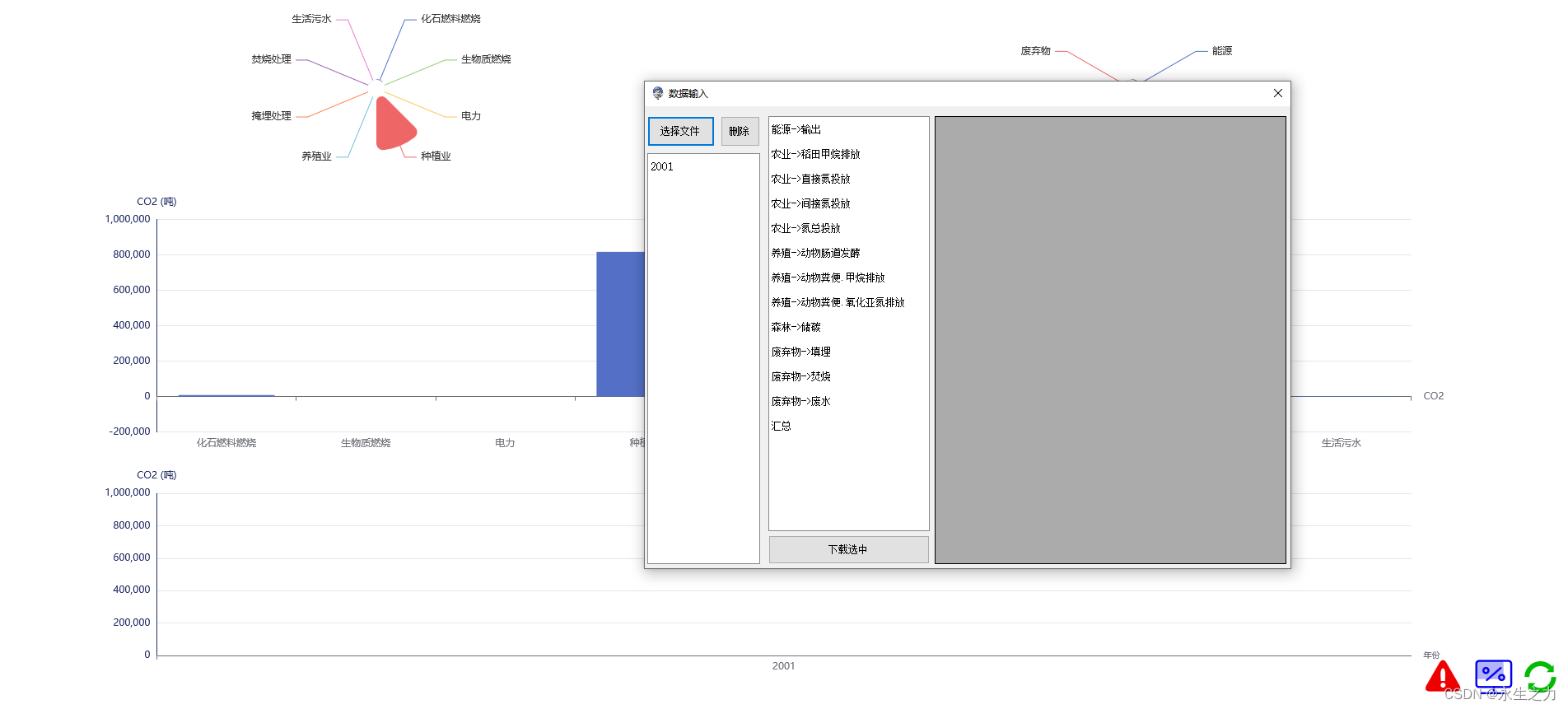
Task: Click the 2001 year axis label
Action: [783, 666]
